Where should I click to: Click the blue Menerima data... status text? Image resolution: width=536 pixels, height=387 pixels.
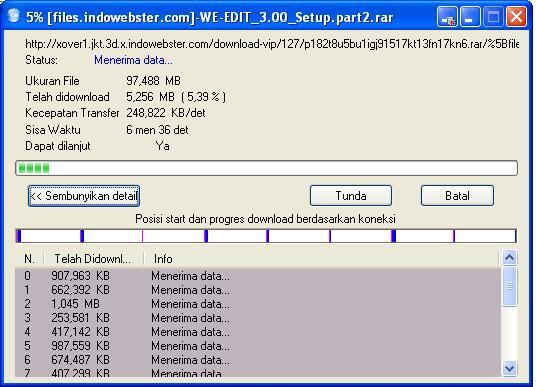coord(133,60)
